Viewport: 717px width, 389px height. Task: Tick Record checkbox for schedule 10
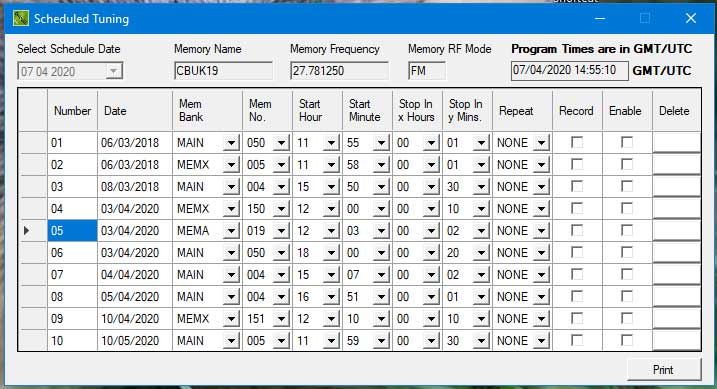[x=577, y=341]
